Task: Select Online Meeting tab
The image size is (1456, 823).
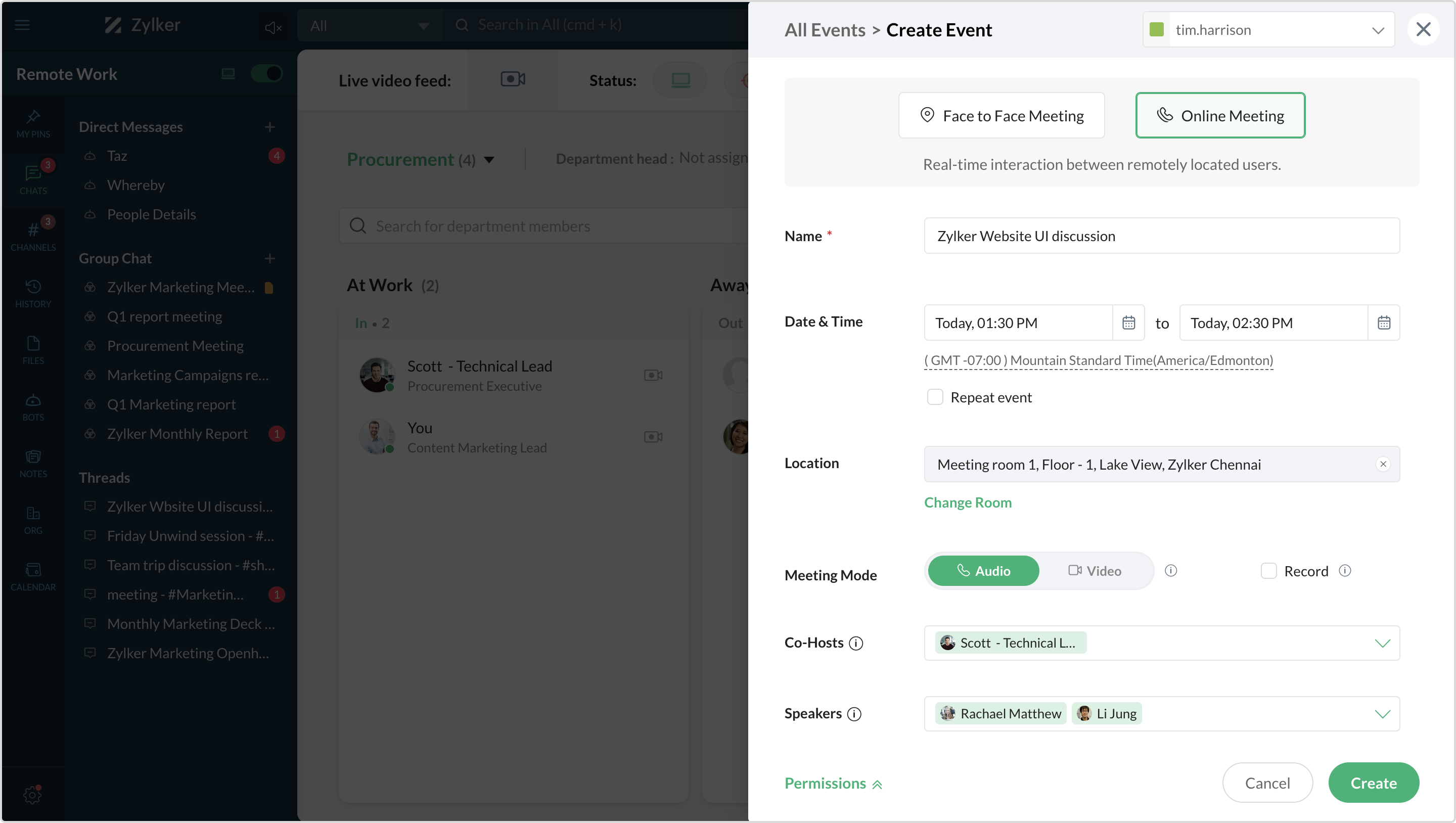Action: click(x=1220, y=115)
